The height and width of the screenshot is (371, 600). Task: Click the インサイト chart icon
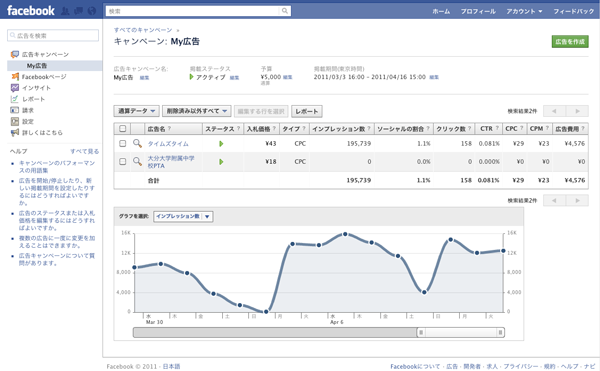(15, 88)
